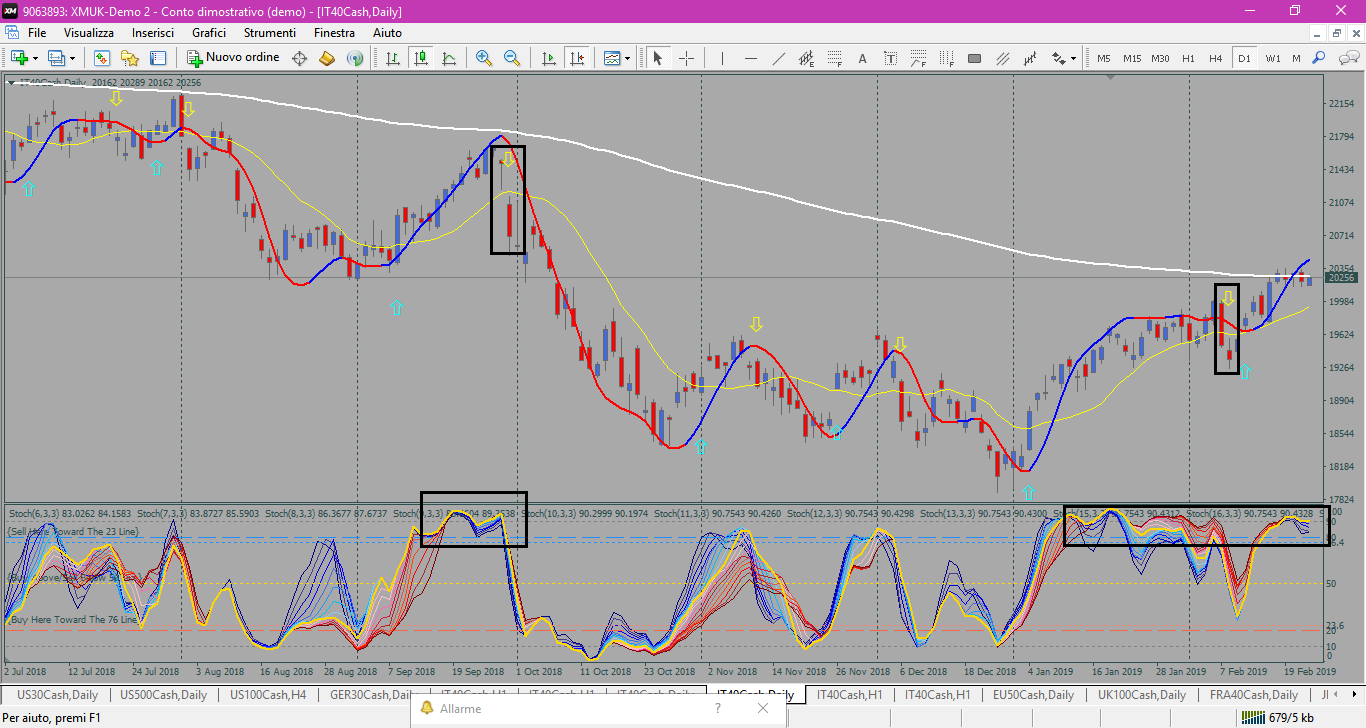Open the search magnifier icon
The image size is (1366, 728).
tap(1320, 58)
